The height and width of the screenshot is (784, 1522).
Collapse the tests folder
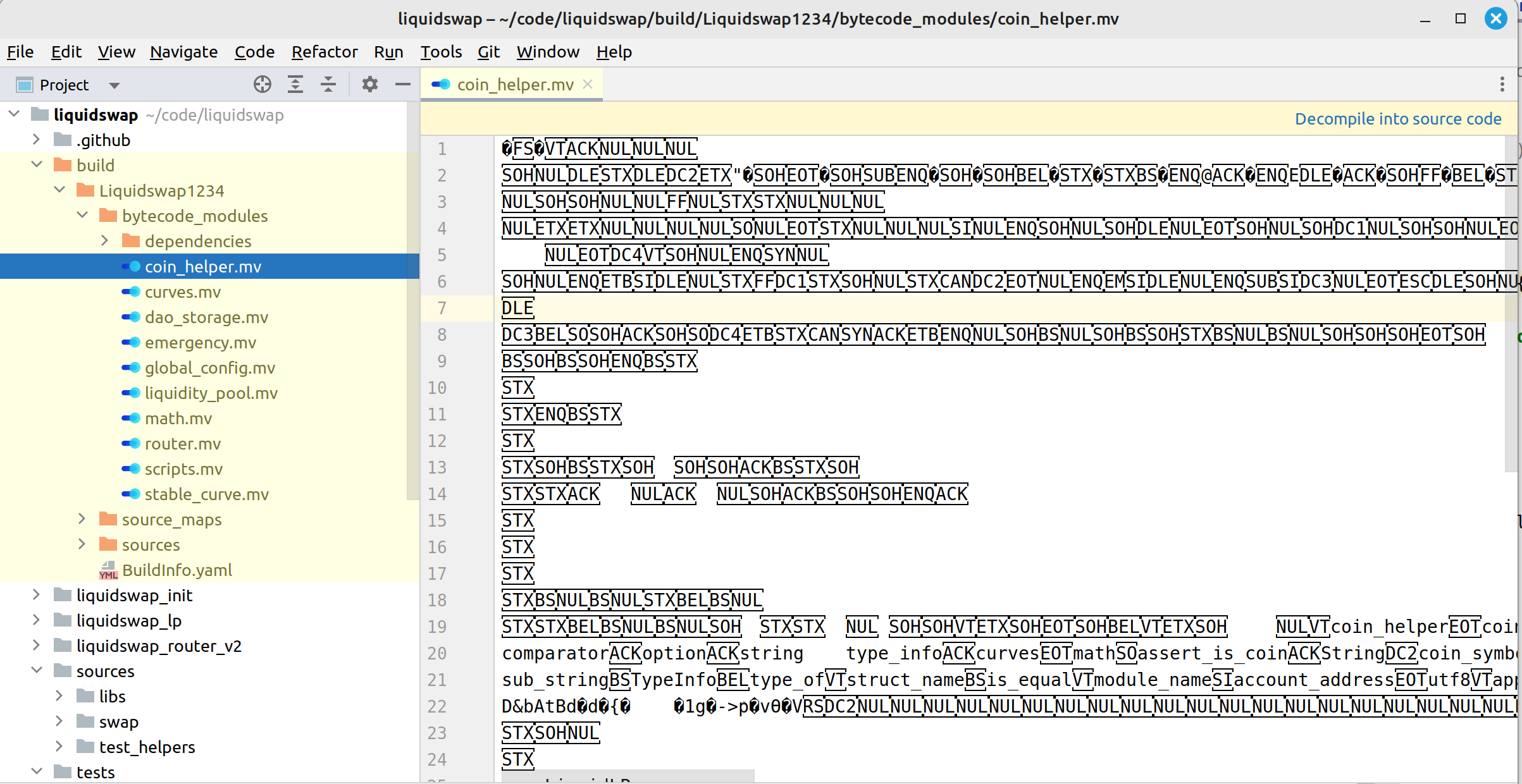(37, 772)
